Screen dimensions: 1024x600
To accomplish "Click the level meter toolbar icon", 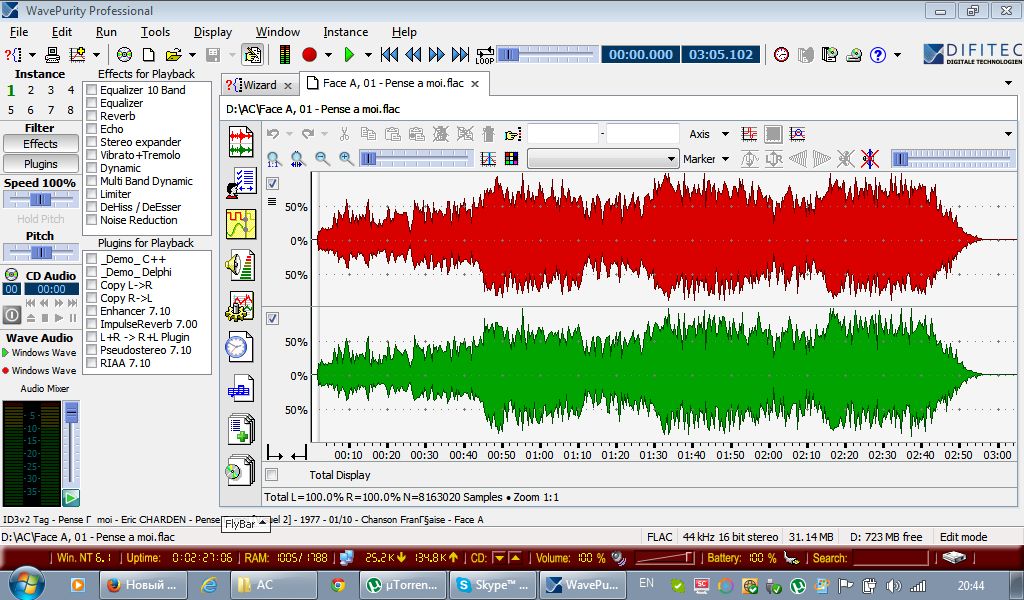I will 285,54.
